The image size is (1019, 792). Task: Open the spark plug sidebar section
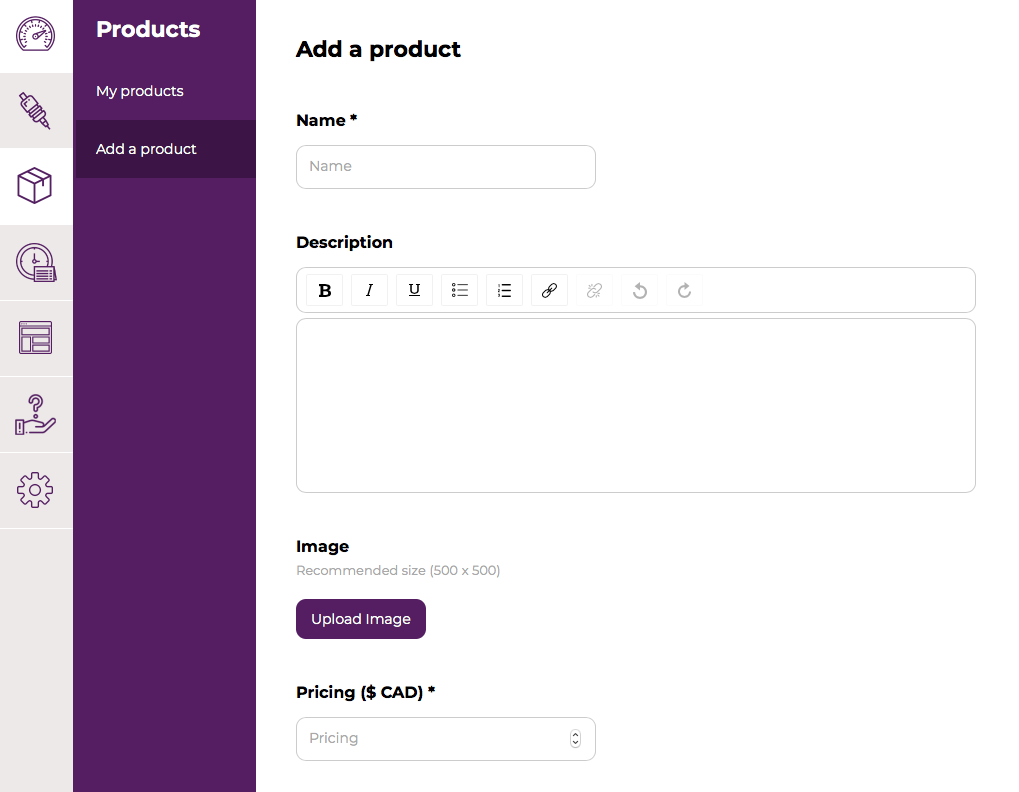(35, 110)
